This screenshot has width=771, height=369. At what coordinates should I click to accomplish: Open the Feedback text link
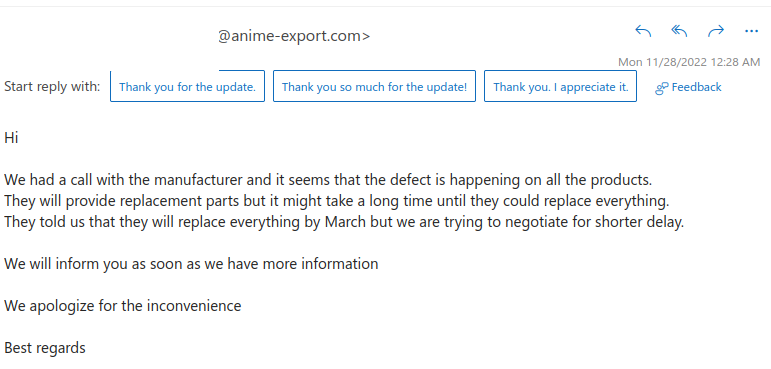[696, 87]
